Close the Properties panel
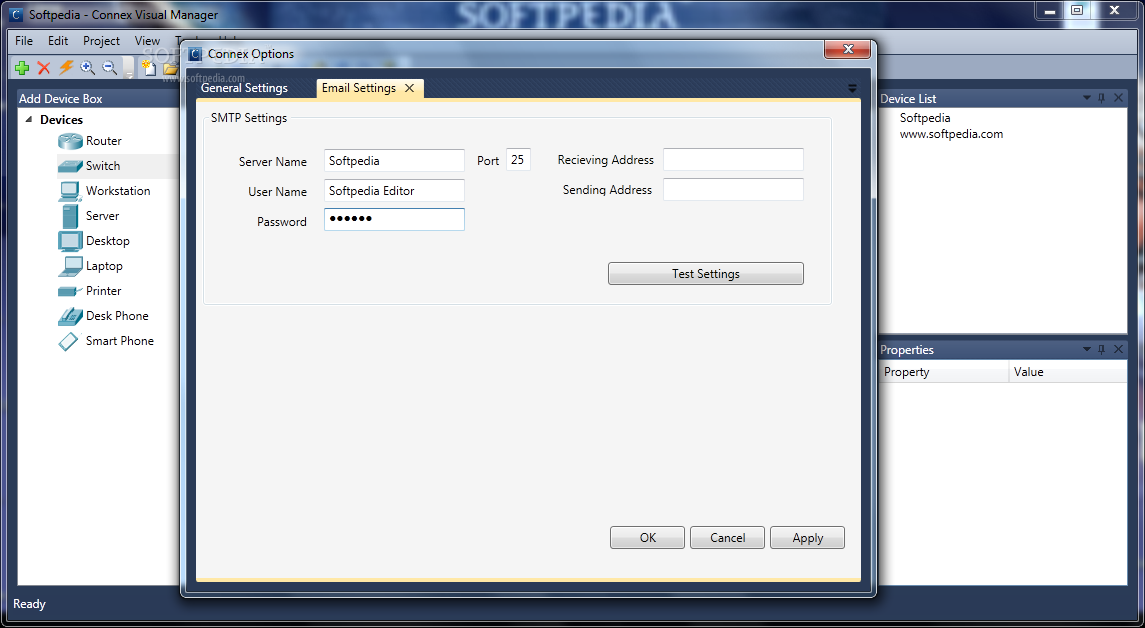The height and width of the screenshot is (628, 1145). pyautogui.click(x=1118, y=349)
